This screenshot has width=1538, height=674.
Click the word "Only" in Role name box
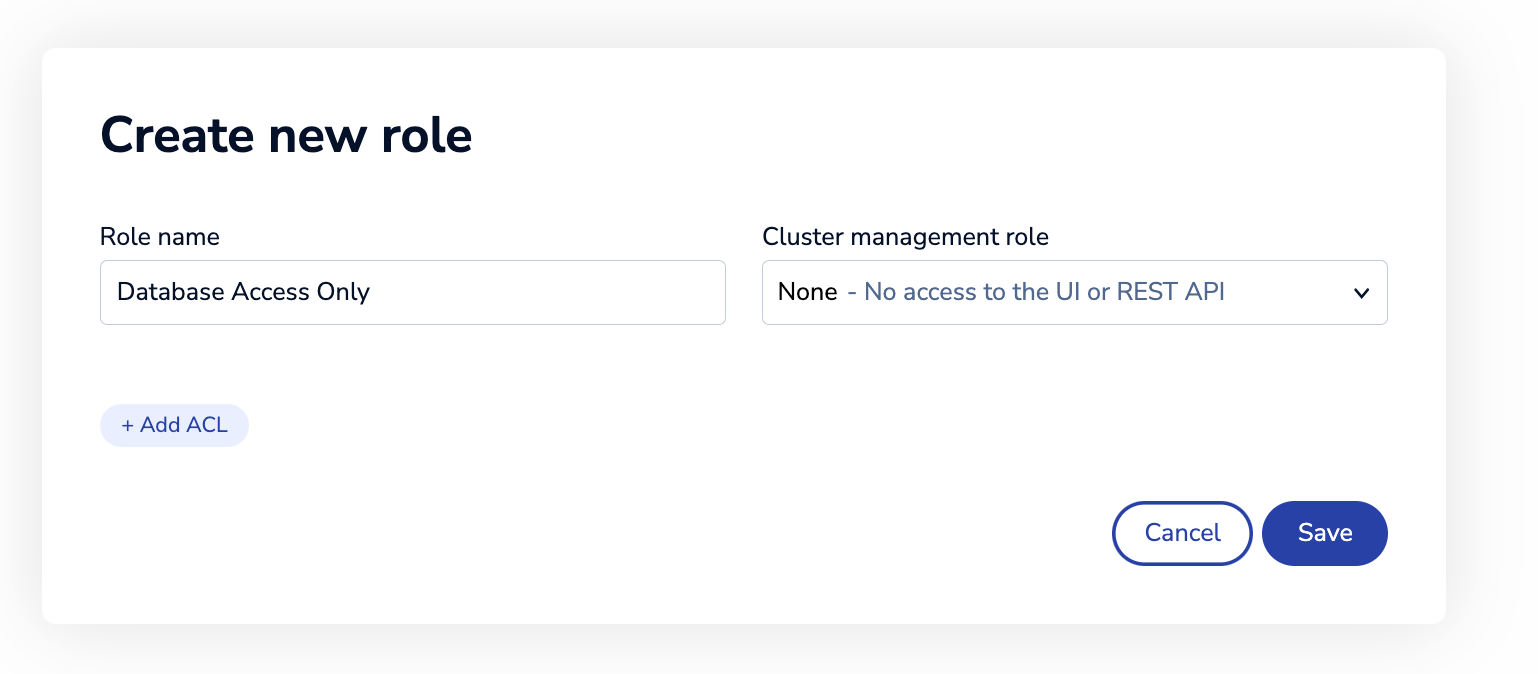(x=343, y=292)
